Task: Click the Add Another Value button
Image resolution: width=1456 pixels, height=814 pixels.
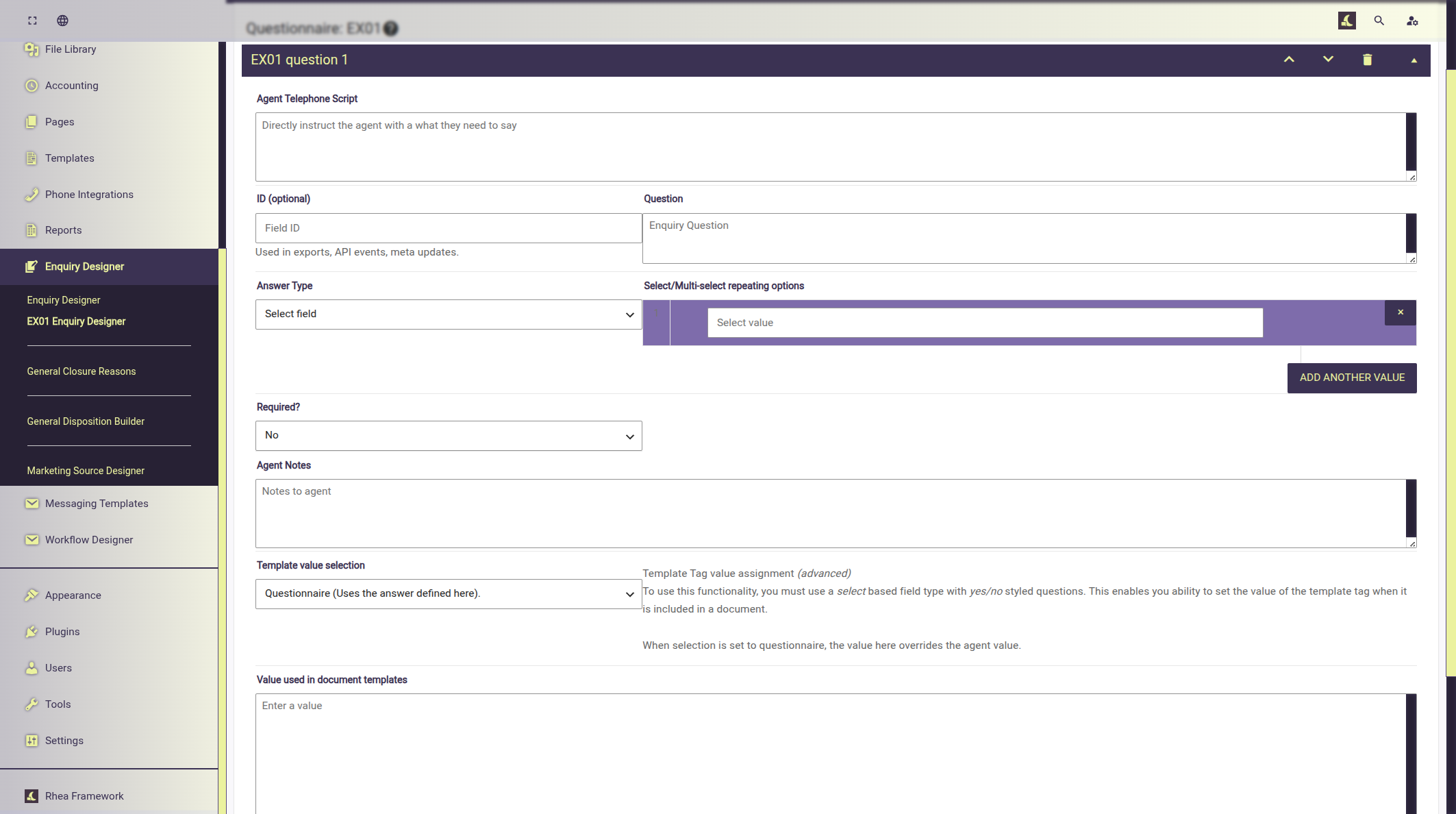Action: [1352, 378]
